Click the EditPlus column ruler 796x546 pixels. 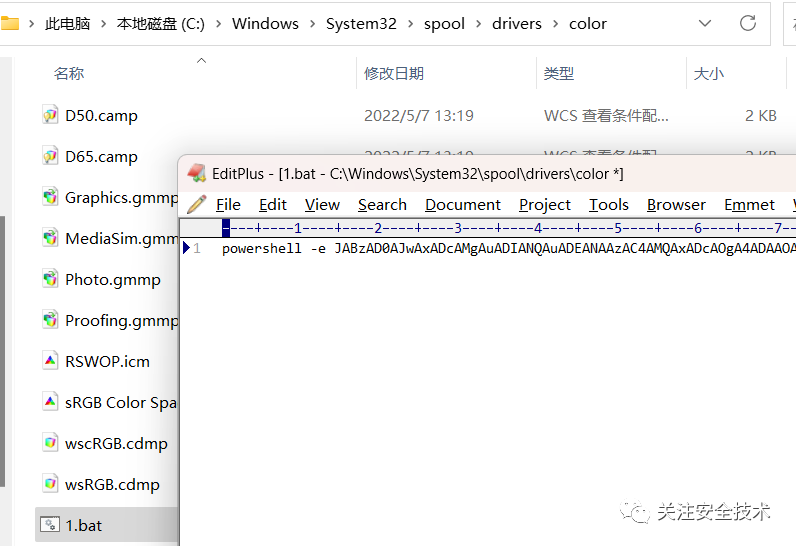(509, 228)
